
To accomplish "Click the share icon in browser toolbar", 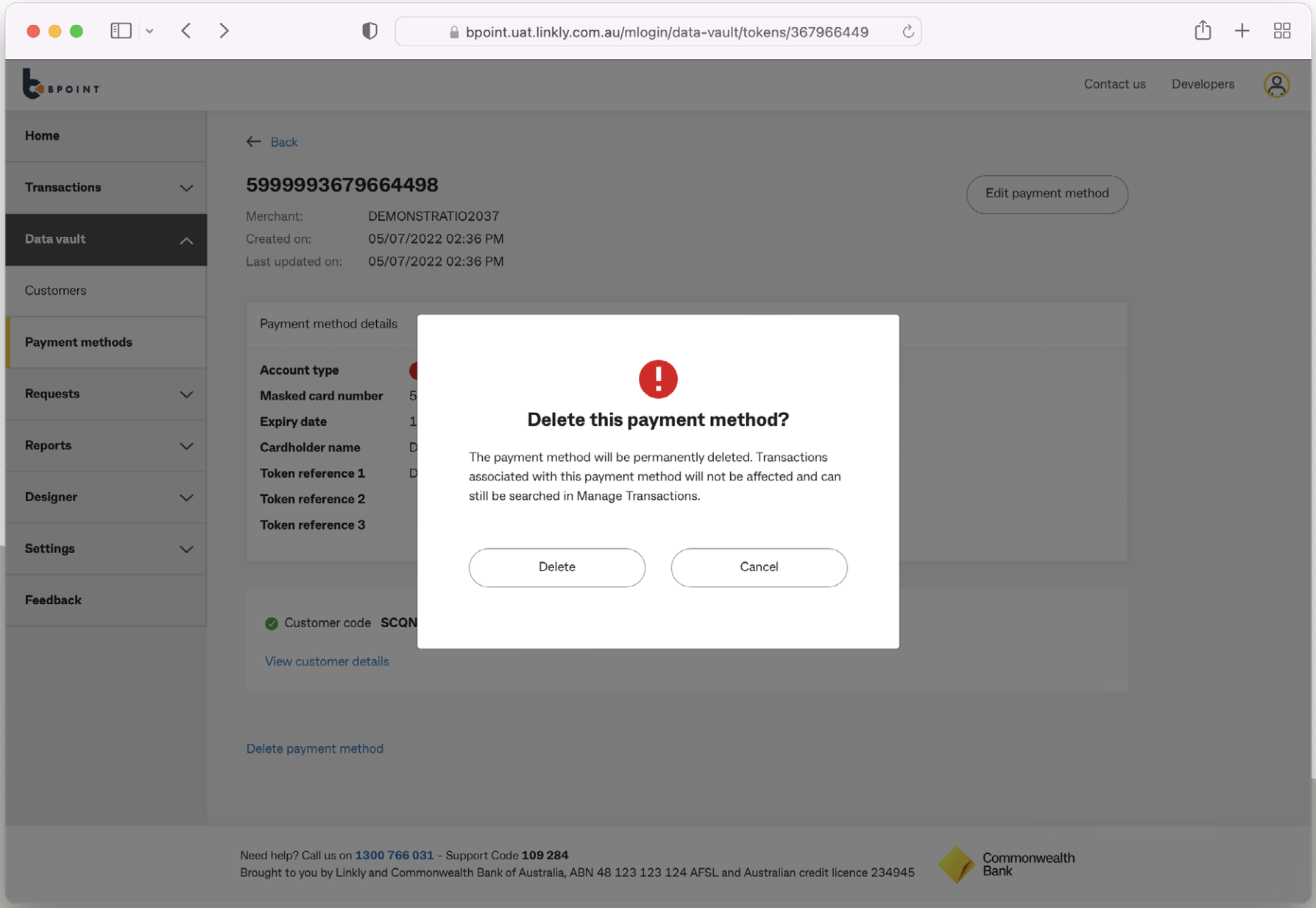I will 1203,30.
